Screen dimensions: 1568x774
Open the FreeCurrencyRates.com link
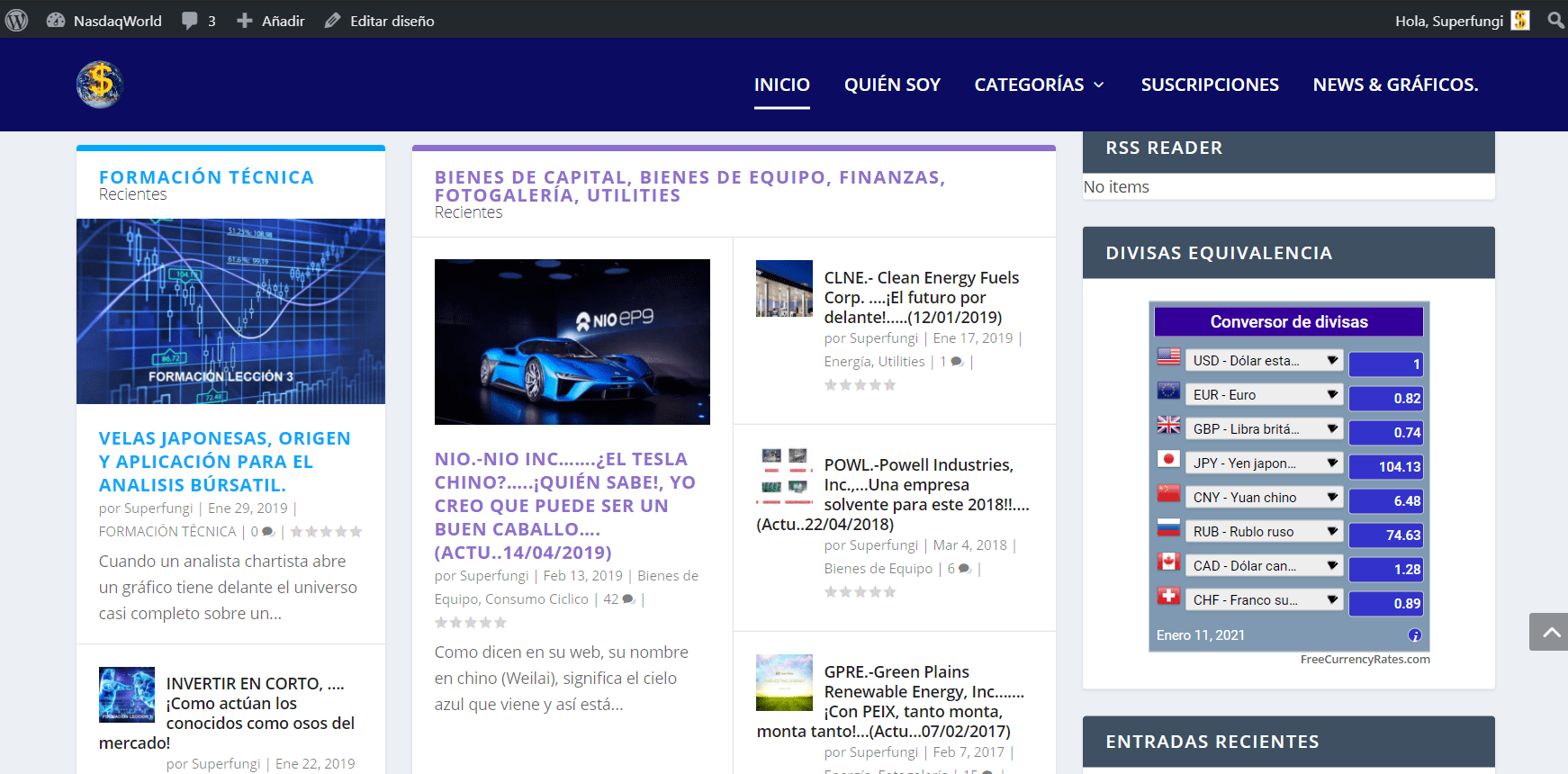1365,660
